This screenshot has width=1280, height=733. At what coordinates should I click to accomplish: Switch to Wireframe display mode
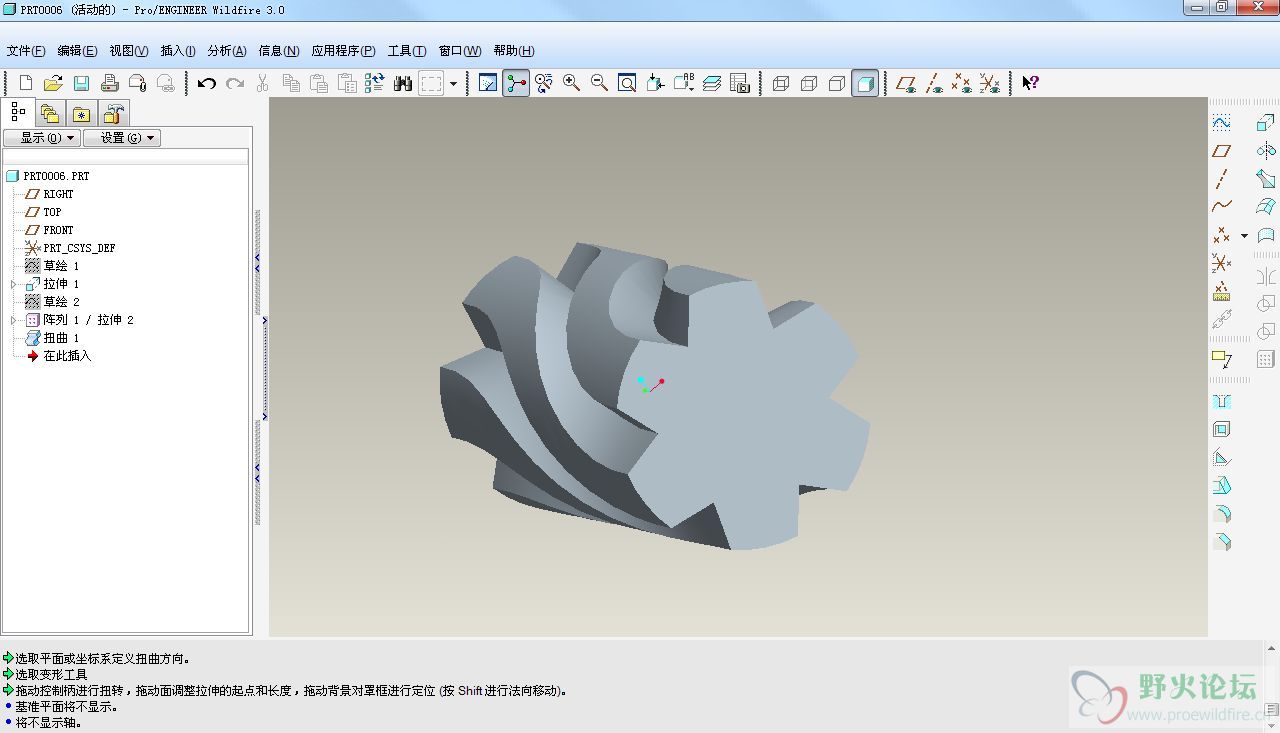coord(781,83)
